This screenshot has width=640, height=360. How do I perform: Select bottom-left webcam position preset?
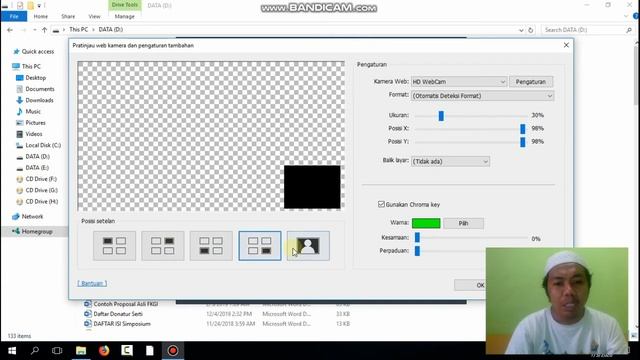point(211,246)
